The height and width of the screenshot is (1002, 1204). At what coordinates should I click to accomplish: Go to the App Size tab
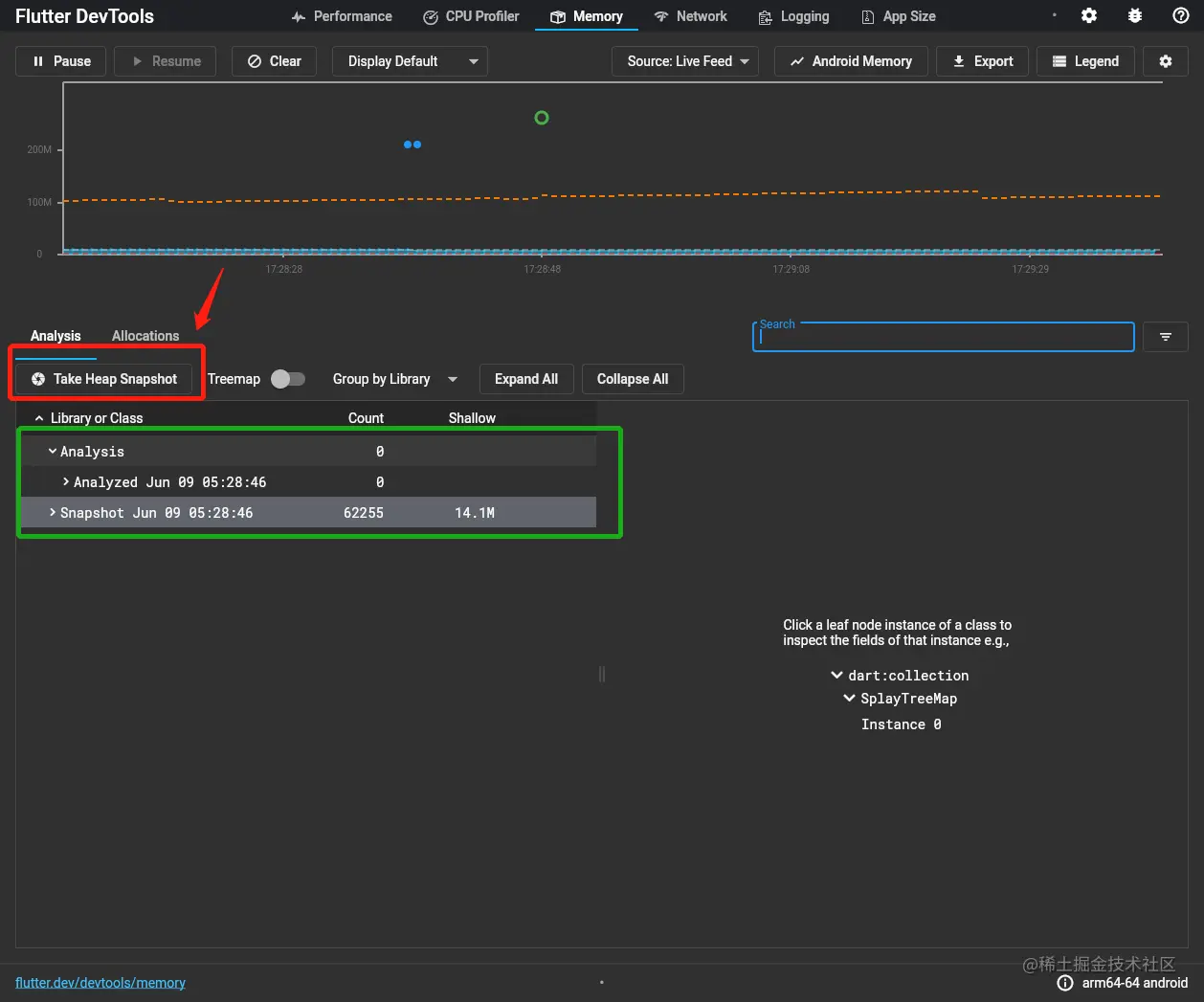pos(898,16)
